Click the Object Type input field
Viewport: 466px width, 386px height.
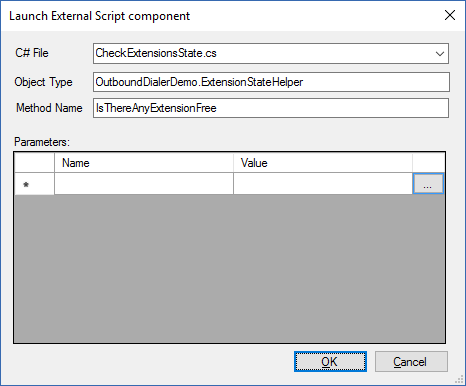(x=271, y=82)
